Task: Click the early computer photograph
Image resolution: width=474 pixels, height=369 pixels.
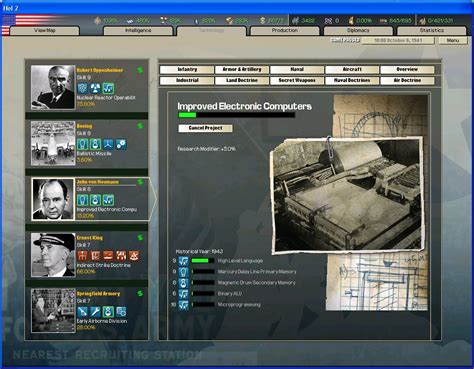Action: point(348,195)
